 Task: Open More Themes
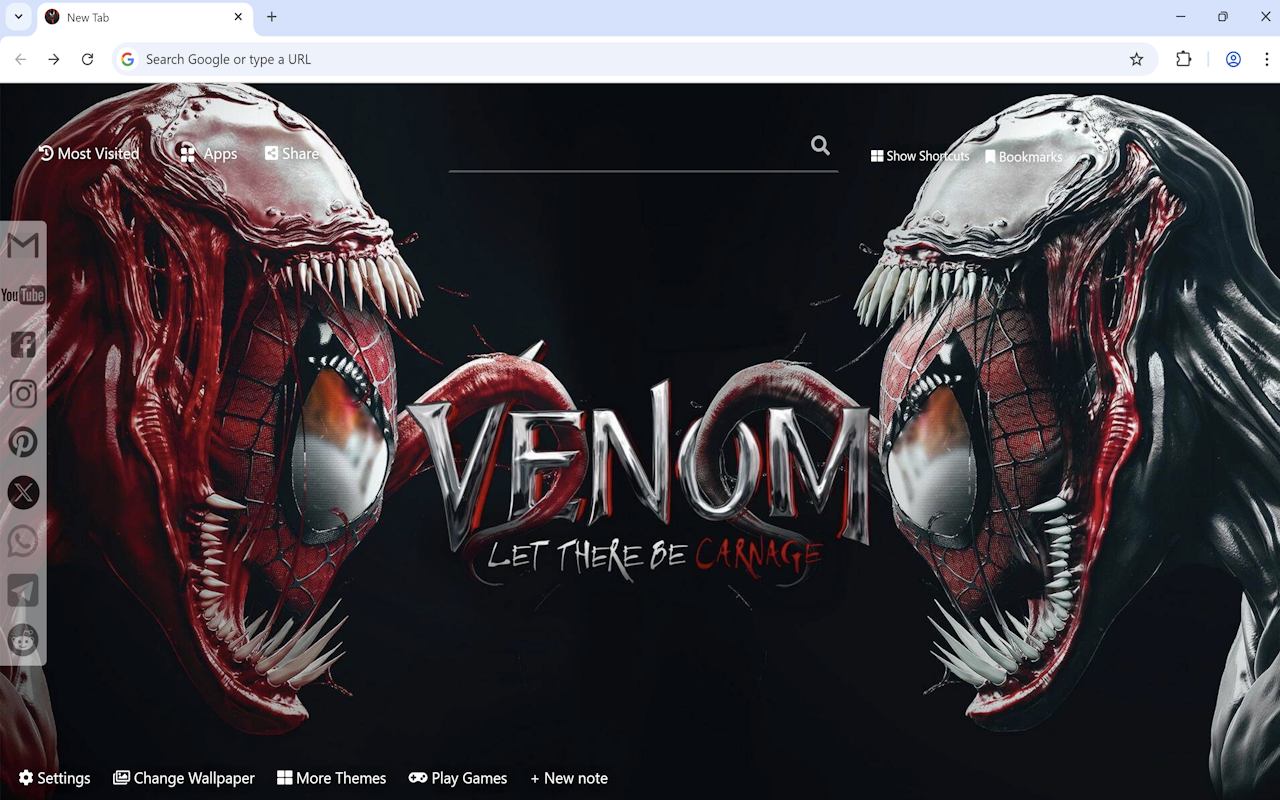332,778
